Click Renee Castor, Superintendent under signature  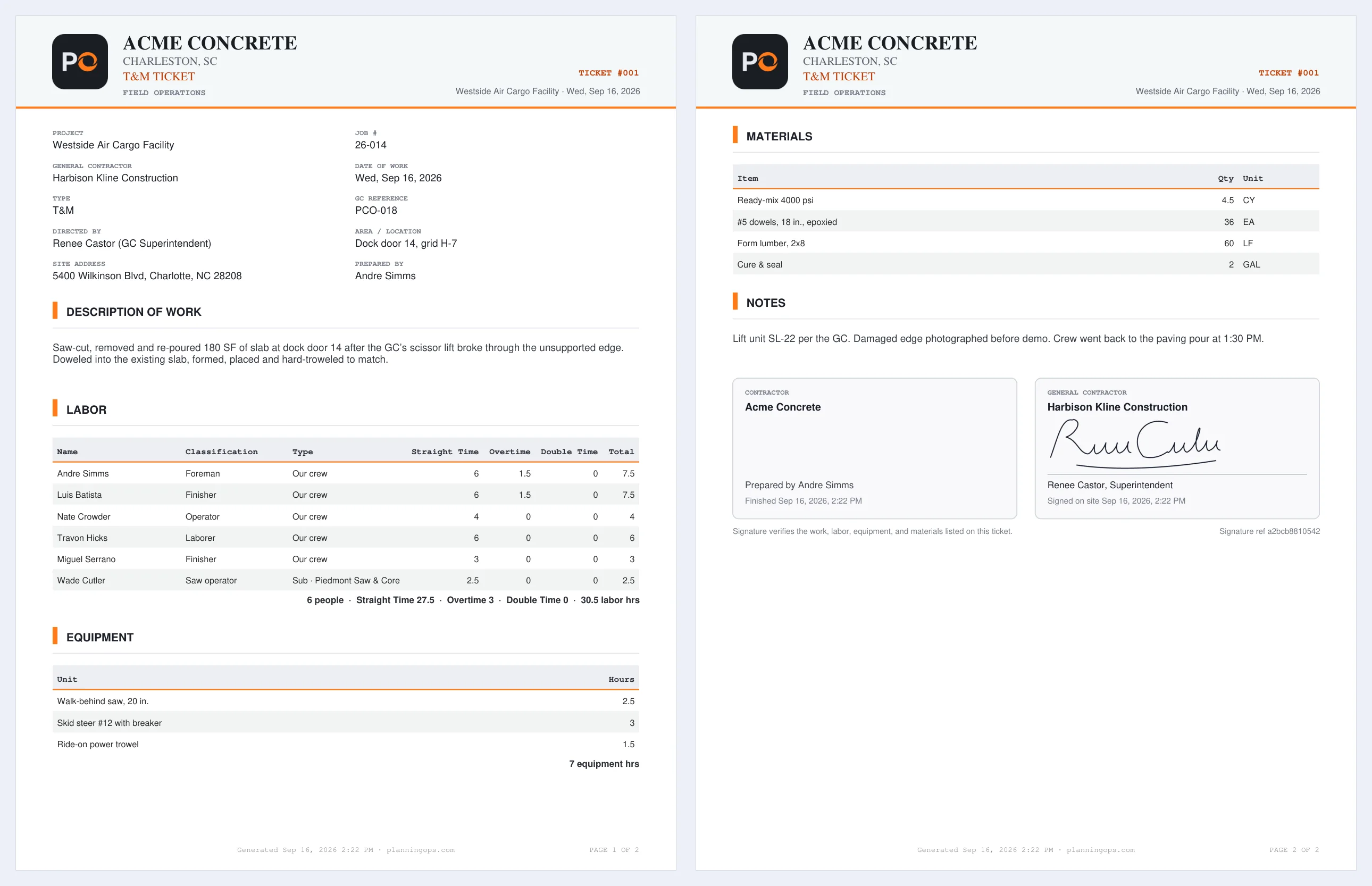pos(1110,486)
